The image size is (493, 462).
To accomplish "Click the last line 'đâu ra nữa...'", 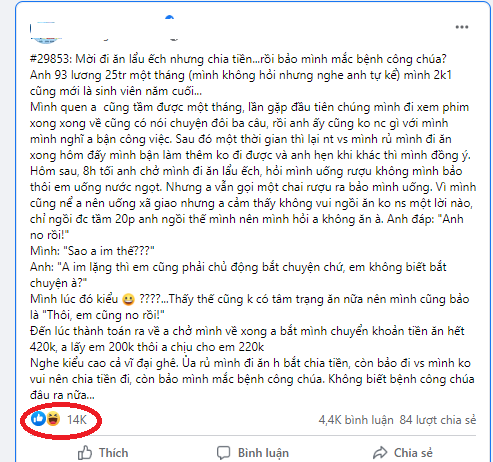I will click(x=62, y=395).
